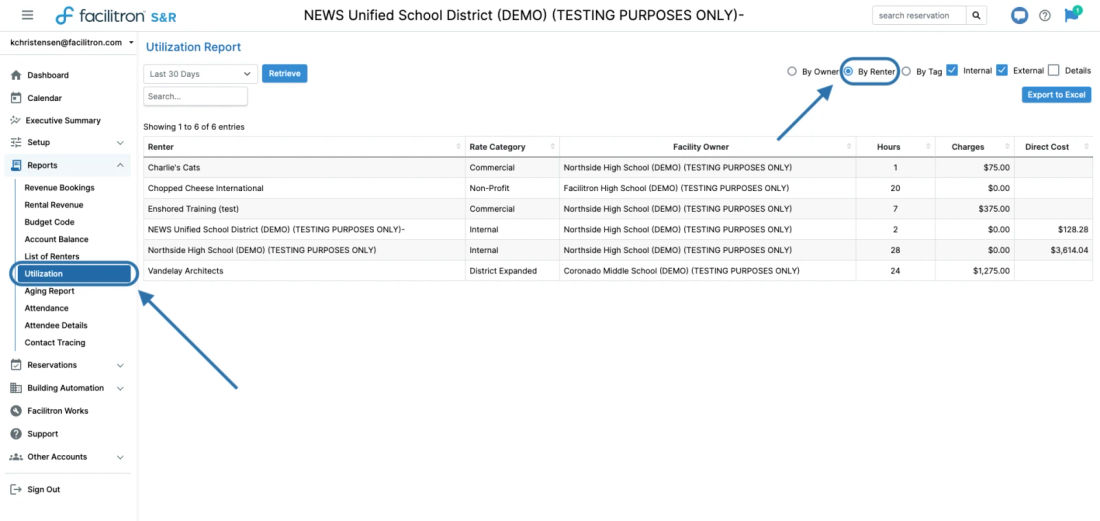Open Contact Tracing report
The image size is (1100, 521).
tap(55, 343)
